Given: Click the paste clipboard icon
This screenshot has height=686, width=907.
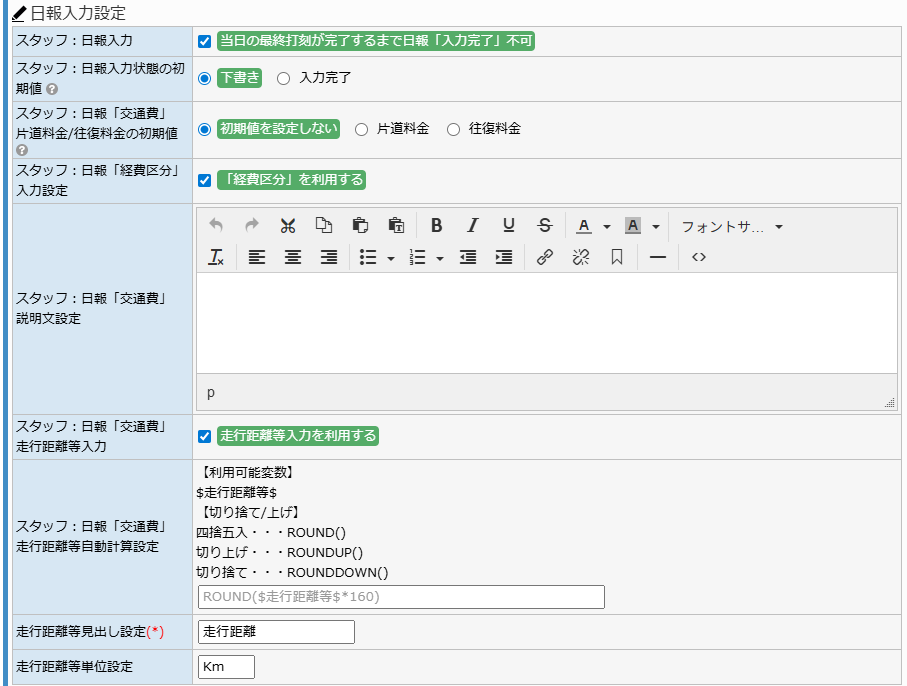Looking at the screenshot, I should 360,226.
